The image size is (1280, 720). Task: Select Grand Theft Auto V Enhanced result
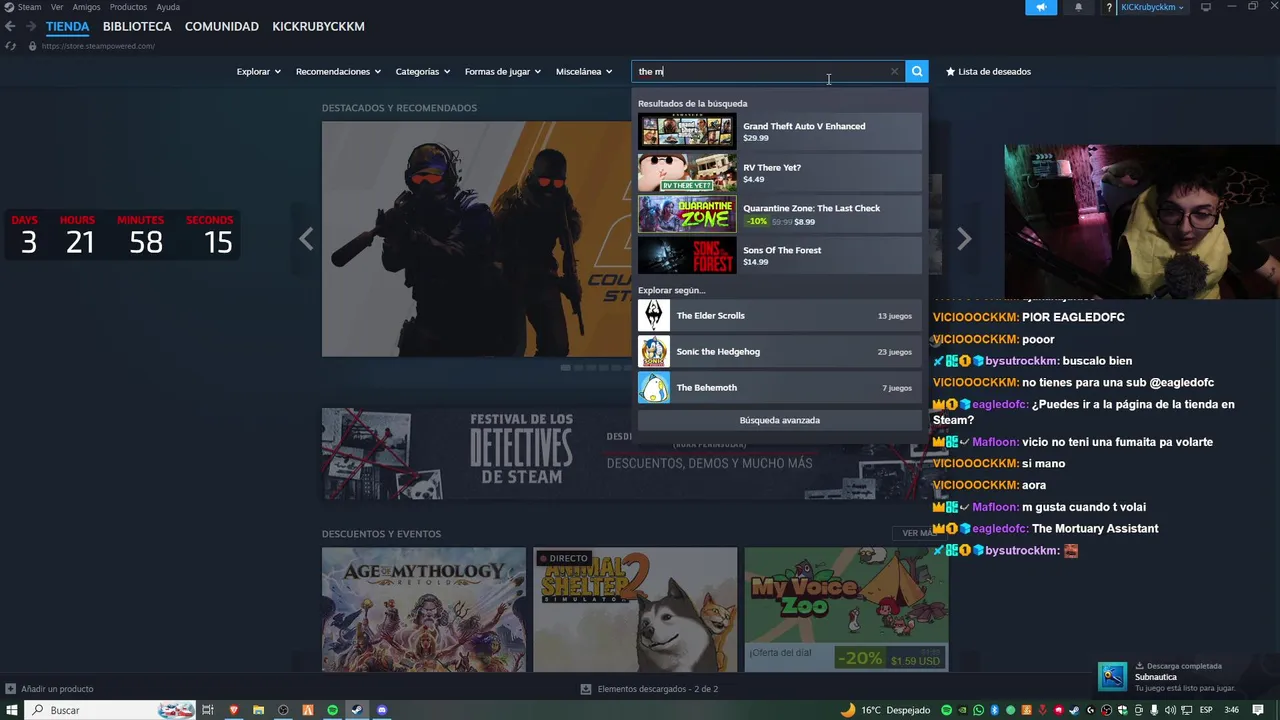point(780,131)
